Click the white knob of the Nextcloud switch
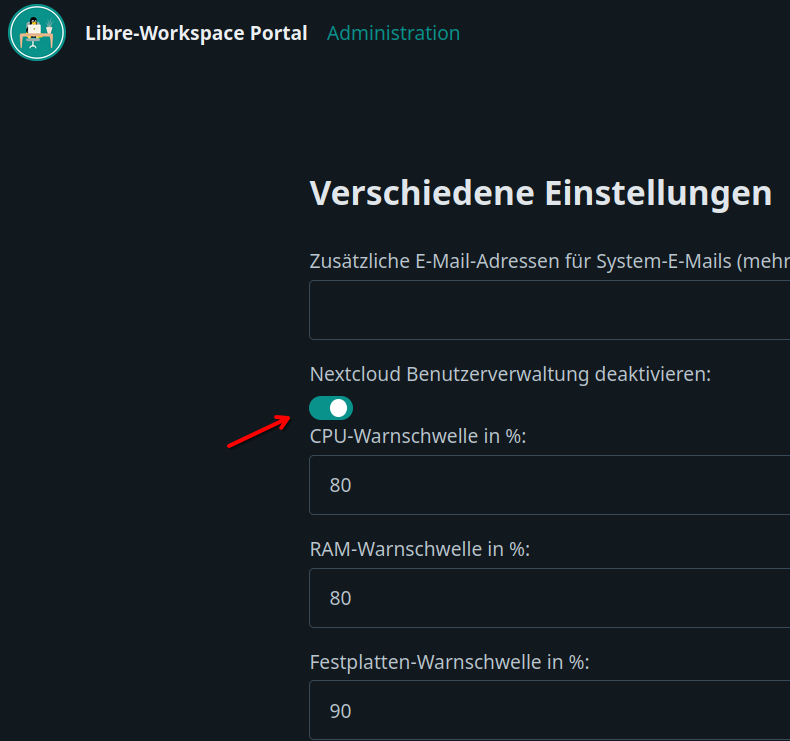Viewport: 790px width, 741px height. pos(339,408)
